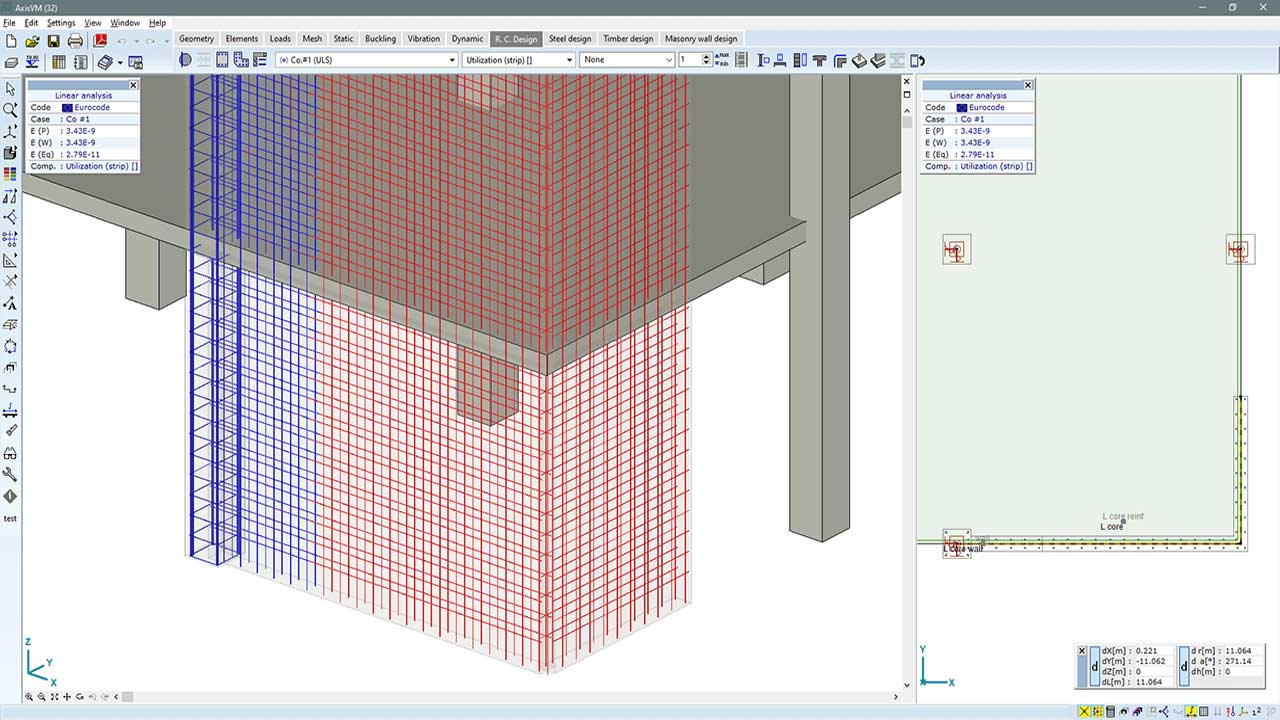The height and width of the screenshot is (720, 1280).
Task: Open the Window menu
Action: click(x=125, y=22)
